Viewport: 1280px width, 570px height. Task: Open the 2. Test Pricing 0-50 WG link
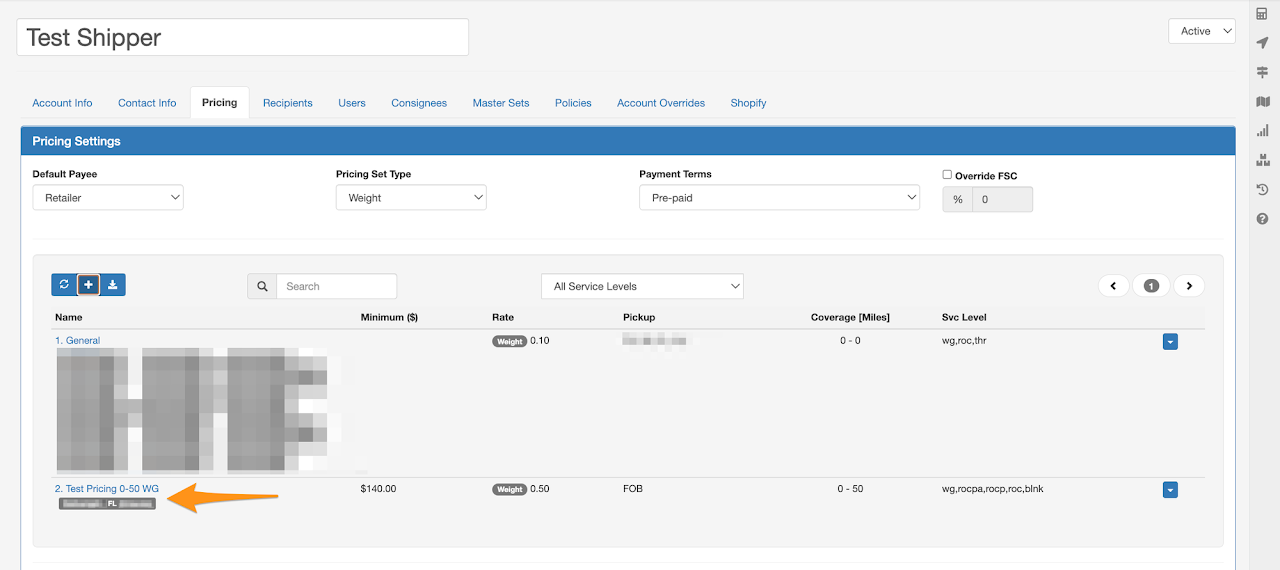[x=107, y=489]
